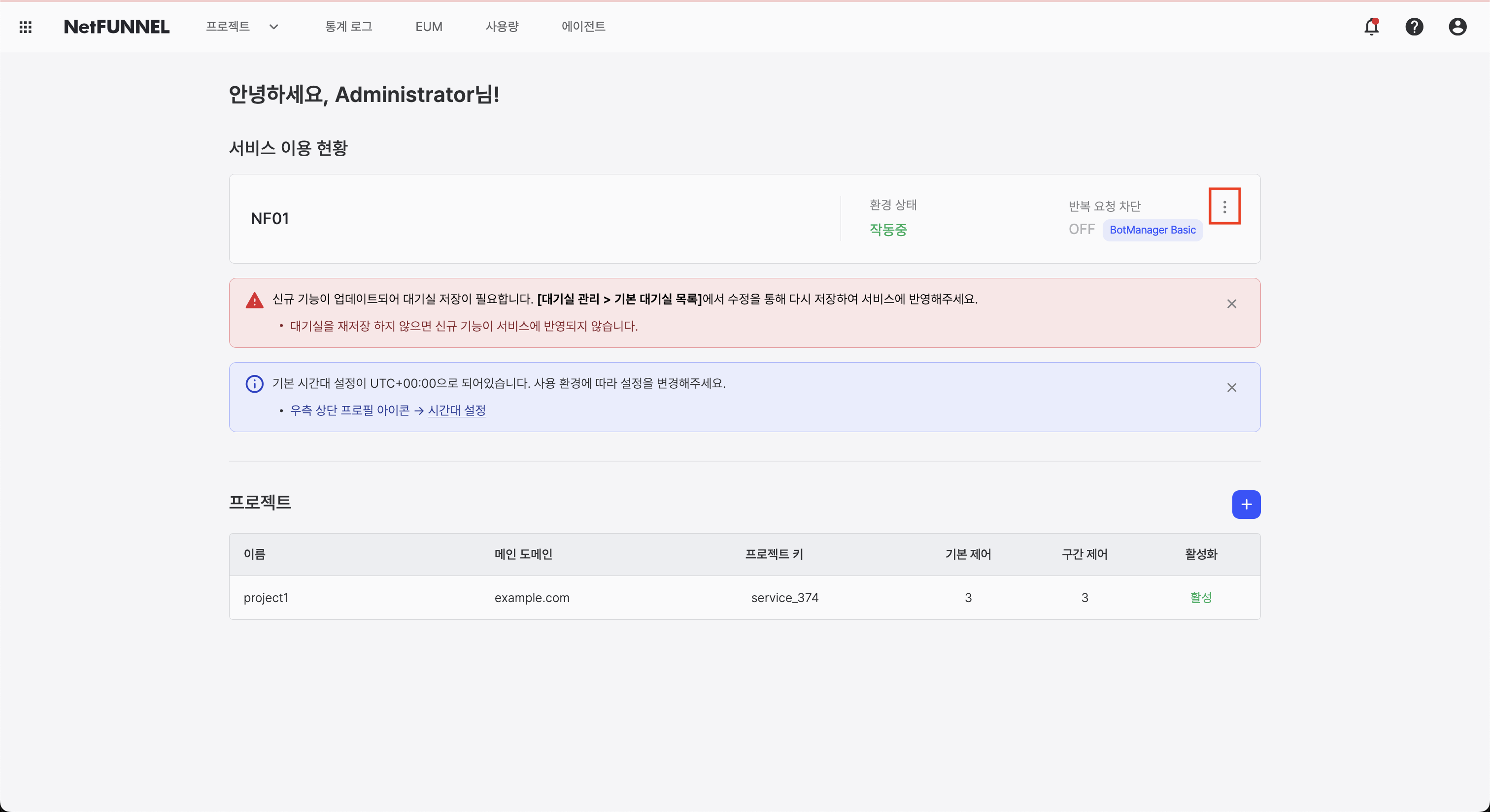Dismiss the red warning banner
Screen dimensions: 1490x812
1231,304
